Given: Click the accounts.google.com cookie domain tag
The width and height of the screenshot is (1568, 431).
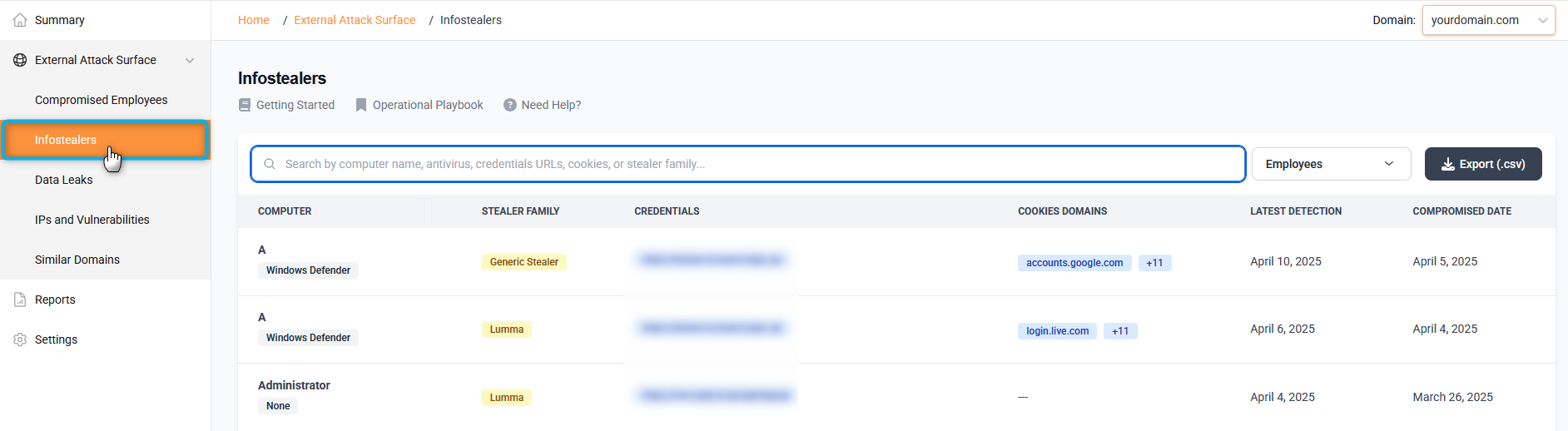Looking at the screenshot, I should pyautogui.click(x=1074, y=263).
